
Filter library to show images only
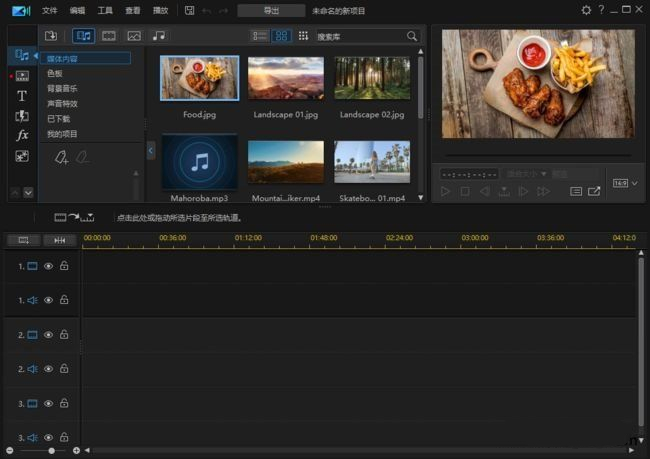click(134, 36)
